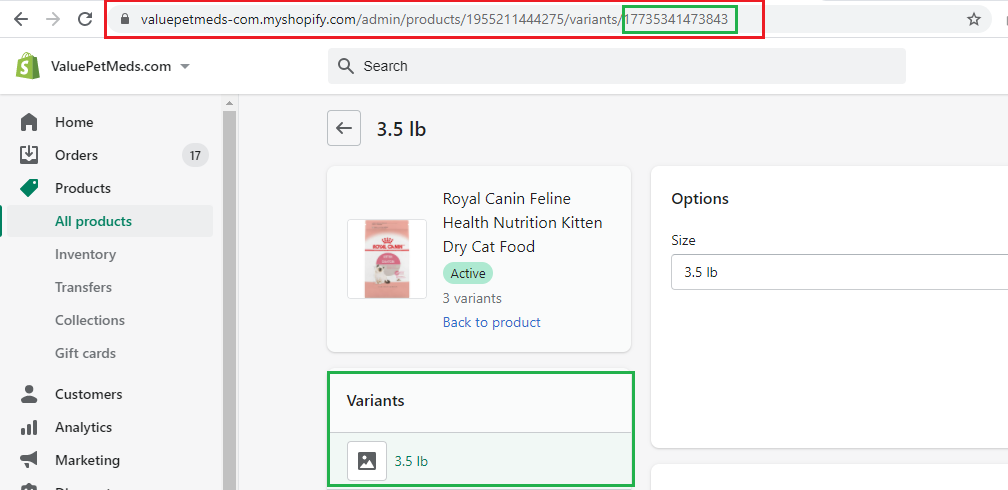Image resolution: width=1008 pixels, height=490 pixels.
Task: Click the Analytics bar chart icon
Action: pyautogui.click(x=29, y=427)
